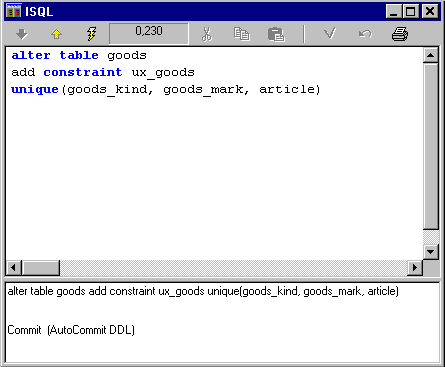Click the 0,230 execution time field
Viewport: 445px width, 367px height.
click(x=149, y=33)
